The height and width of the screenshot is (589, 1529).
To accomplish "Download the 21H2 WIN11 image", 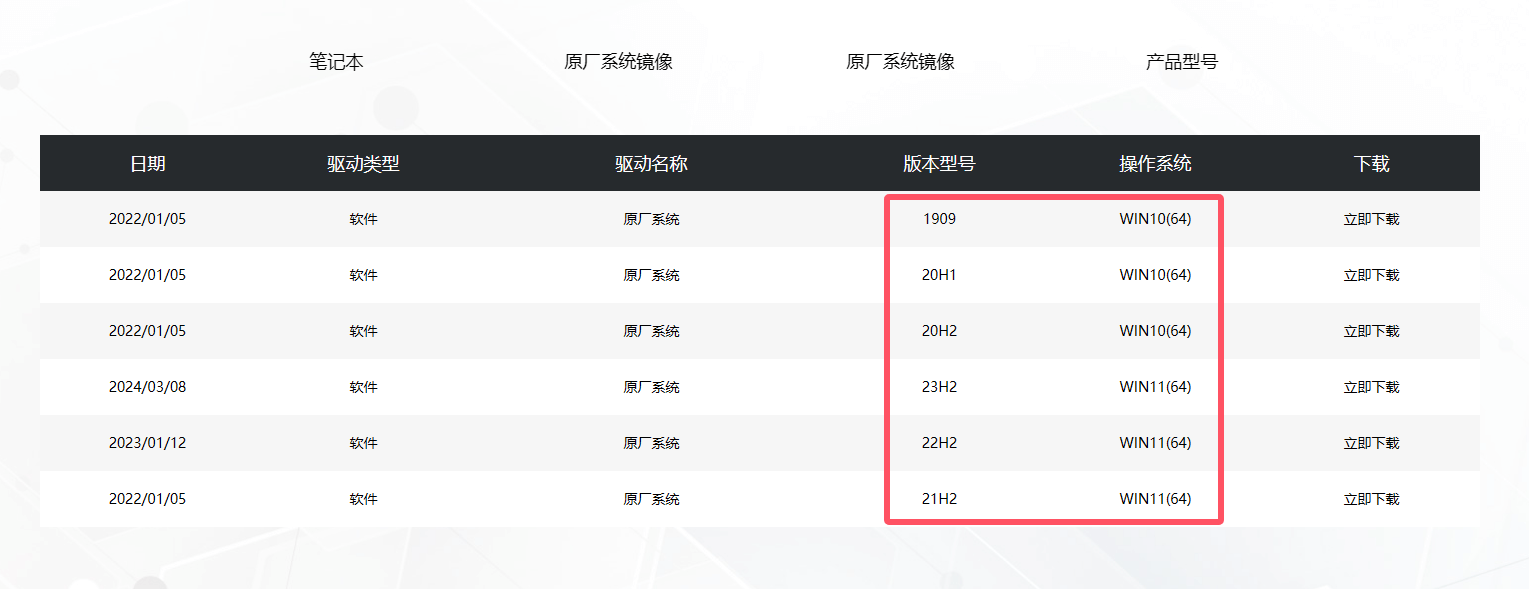I will pos(1371,499).
